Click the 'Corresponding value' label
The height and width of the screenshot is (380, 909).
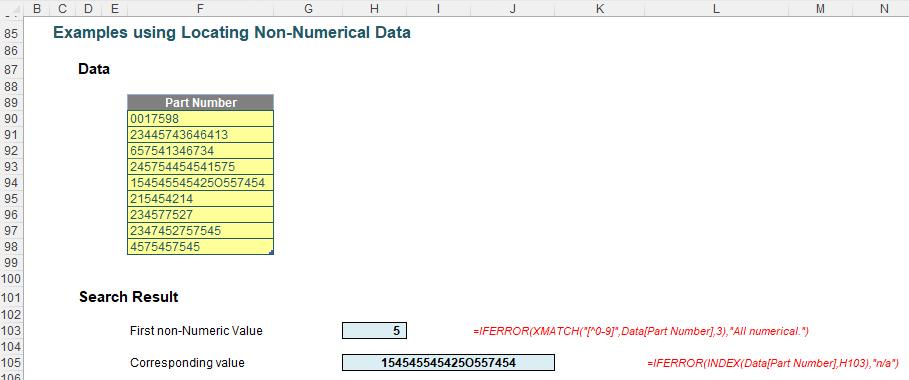187,363
